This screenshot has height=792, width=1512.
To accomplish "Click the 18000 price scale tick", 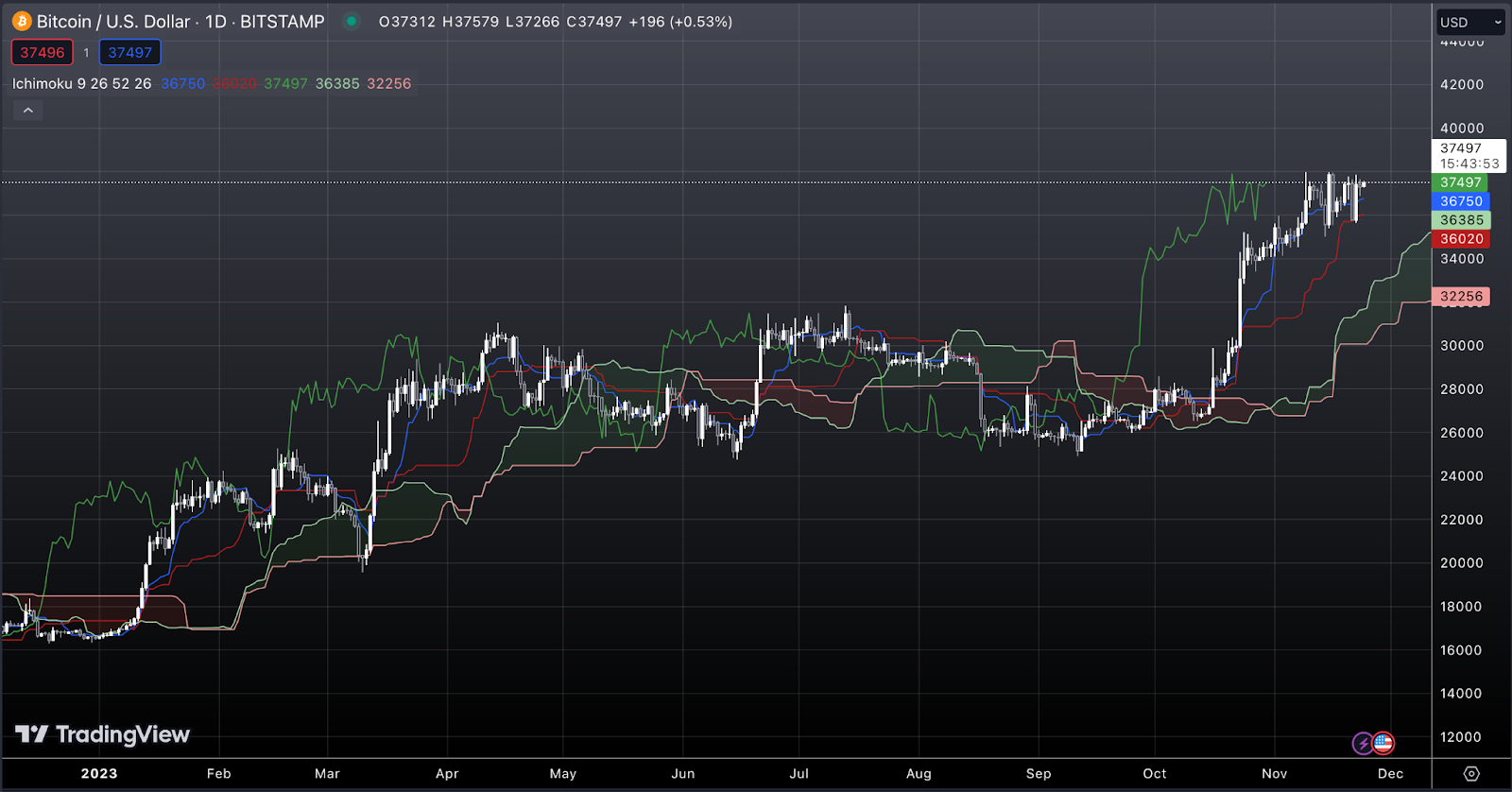I will (x=1462, y=606).
